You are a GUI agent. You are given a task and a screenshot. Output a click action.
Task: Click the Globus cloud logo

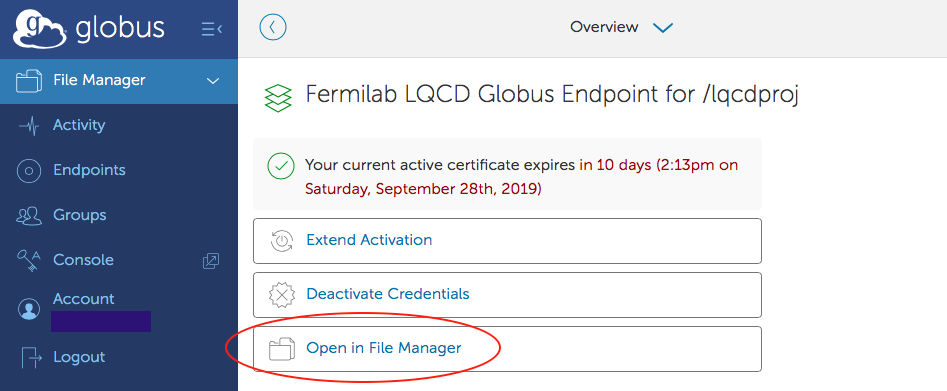coord(40,28)
